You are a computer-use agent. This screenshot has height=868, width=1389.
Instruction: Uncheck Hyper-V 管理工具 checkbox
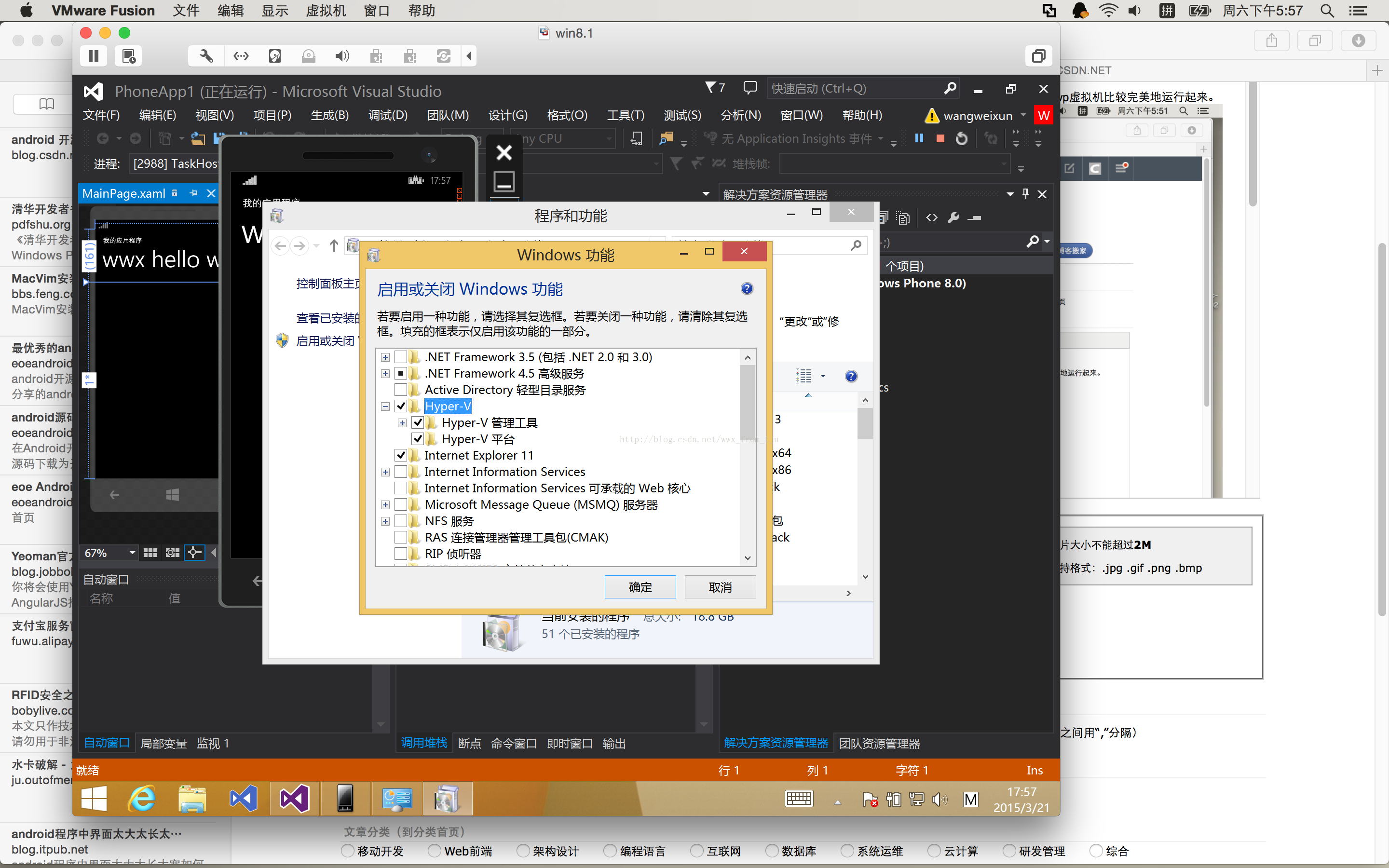pyautogui.click(x=418, y=422)
